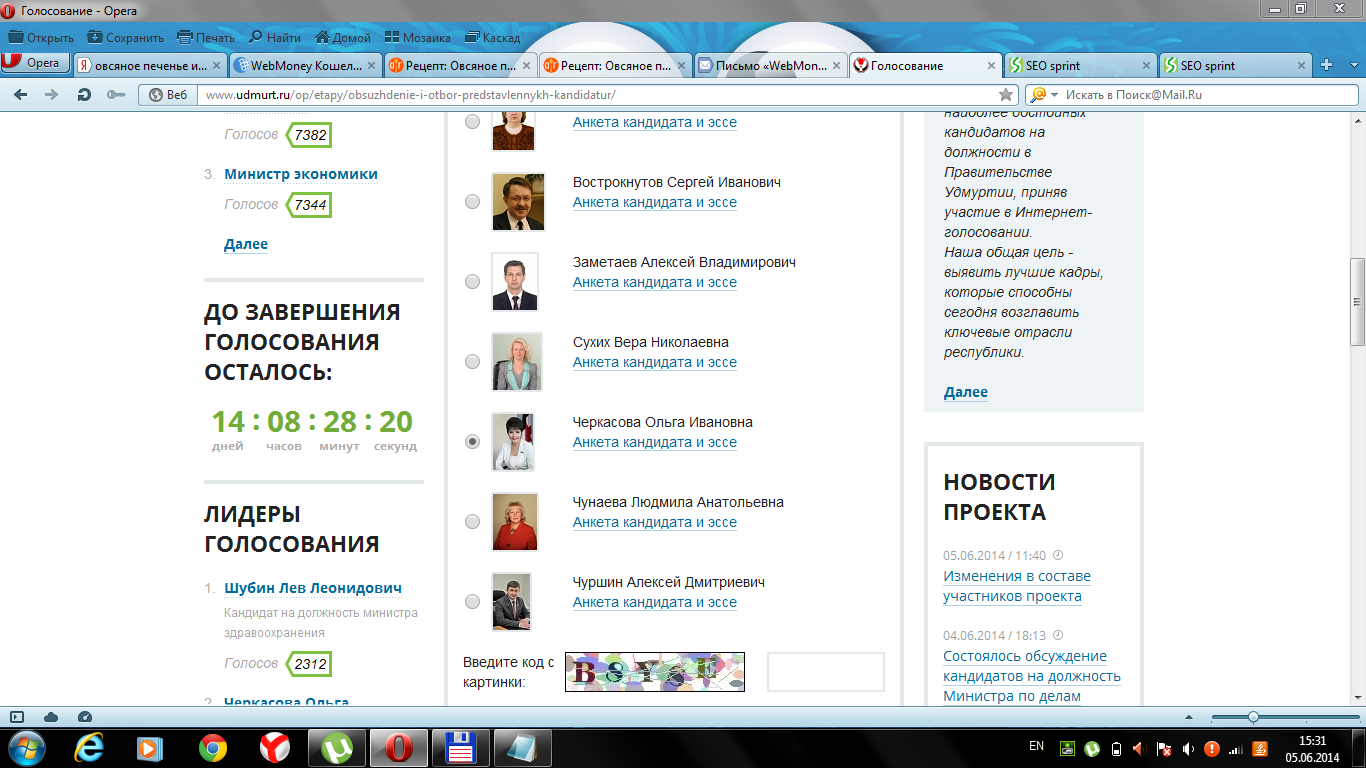Go to the Домой home page
Viewport: 1366px width, 768px height.
343,37
